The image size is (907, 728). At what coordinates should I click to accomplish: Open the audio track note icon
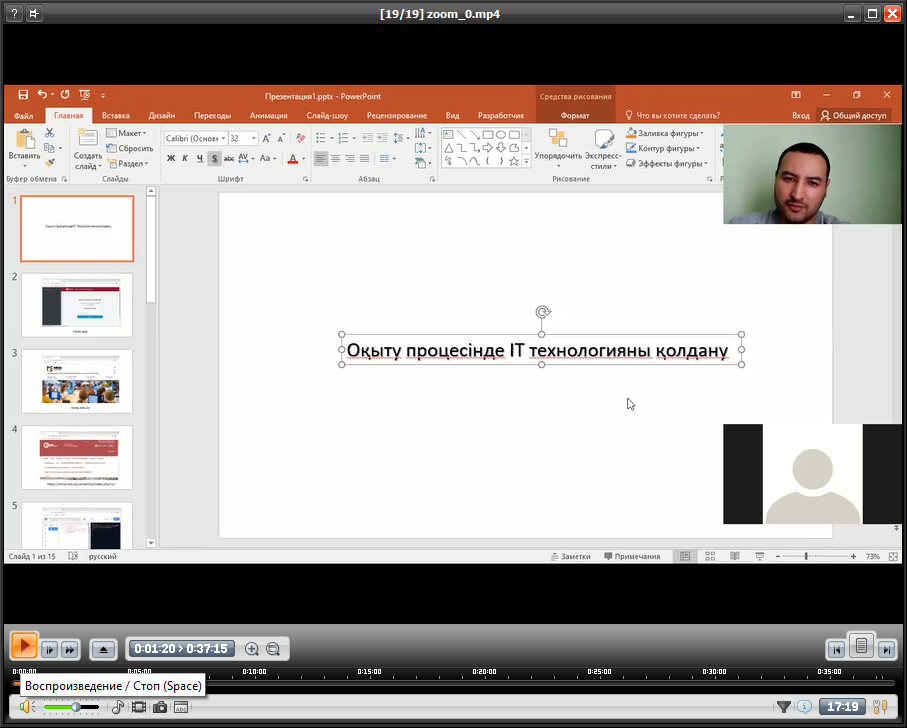point(117,707)
